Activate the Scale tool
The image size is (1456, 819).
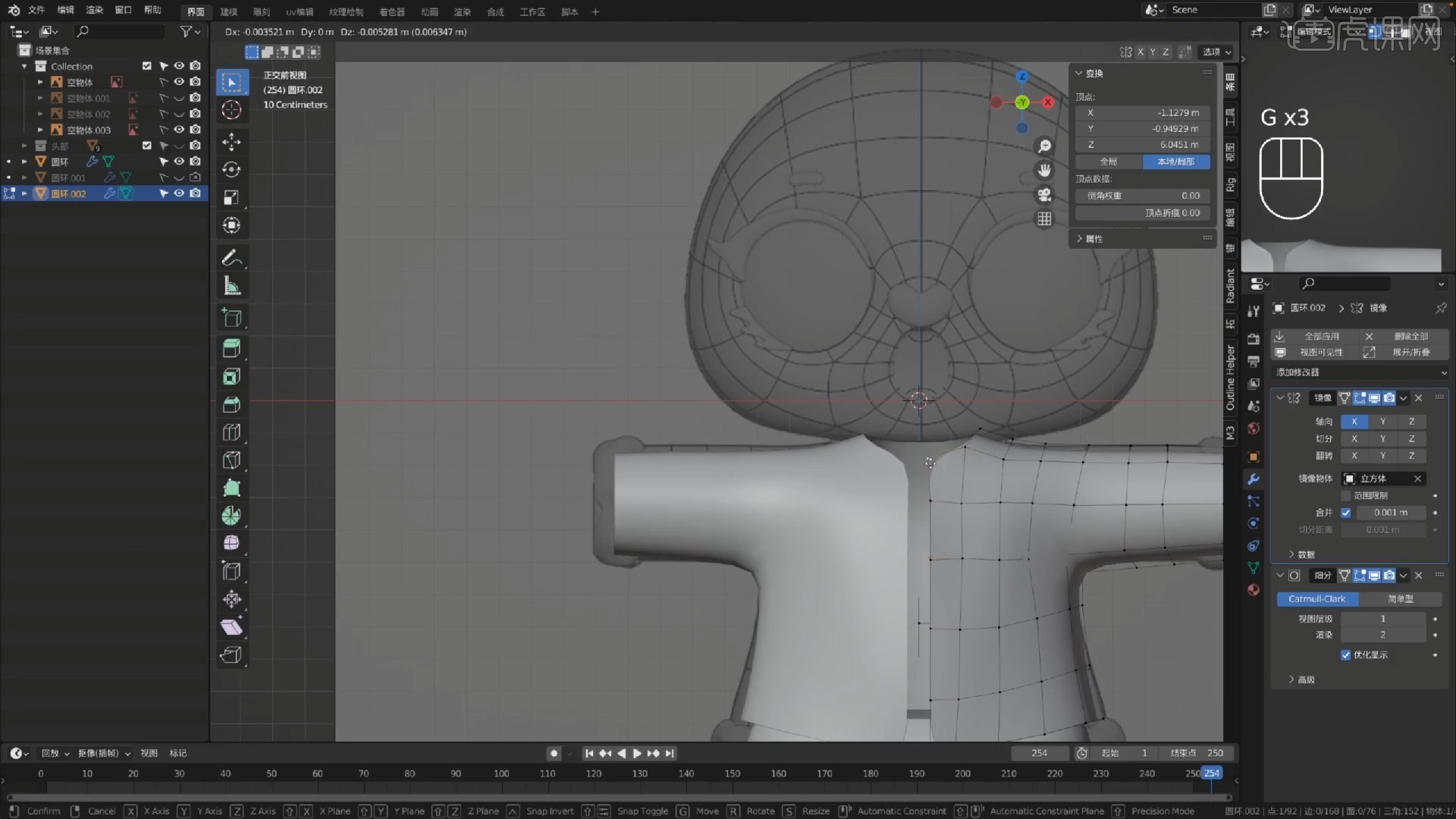(x=232, y=198)
